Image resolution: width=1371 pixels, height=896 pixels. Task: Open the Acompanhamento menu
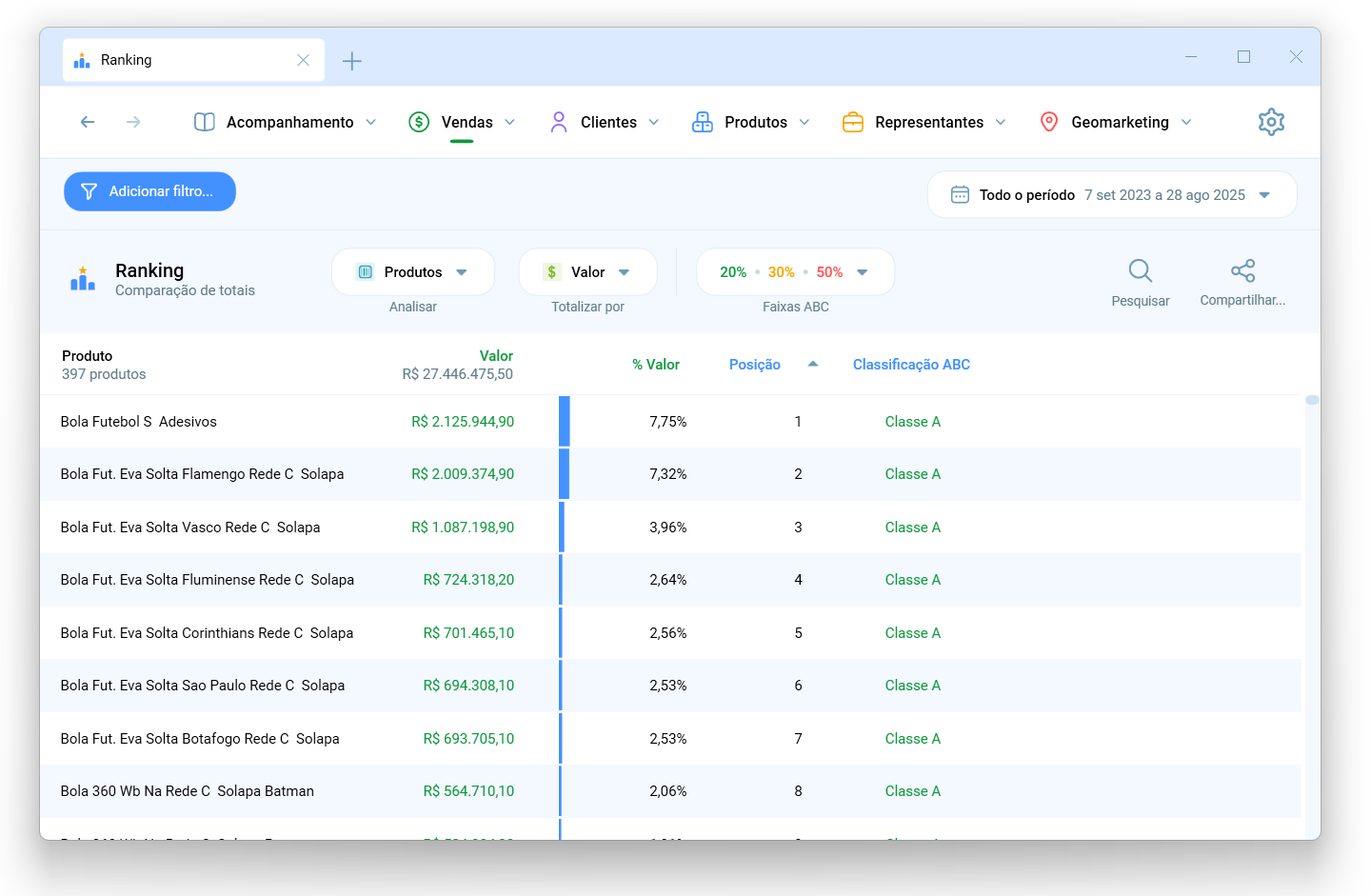tap(286, 122)
